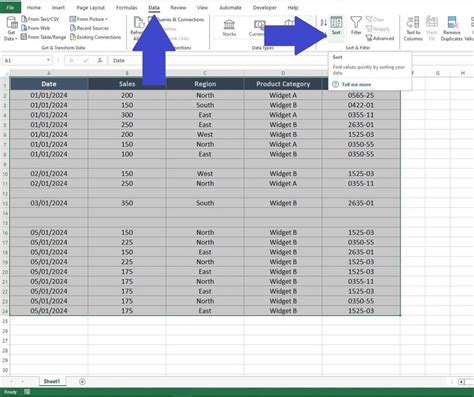
Task: Click the Region header cell
Action: [205, 84]
